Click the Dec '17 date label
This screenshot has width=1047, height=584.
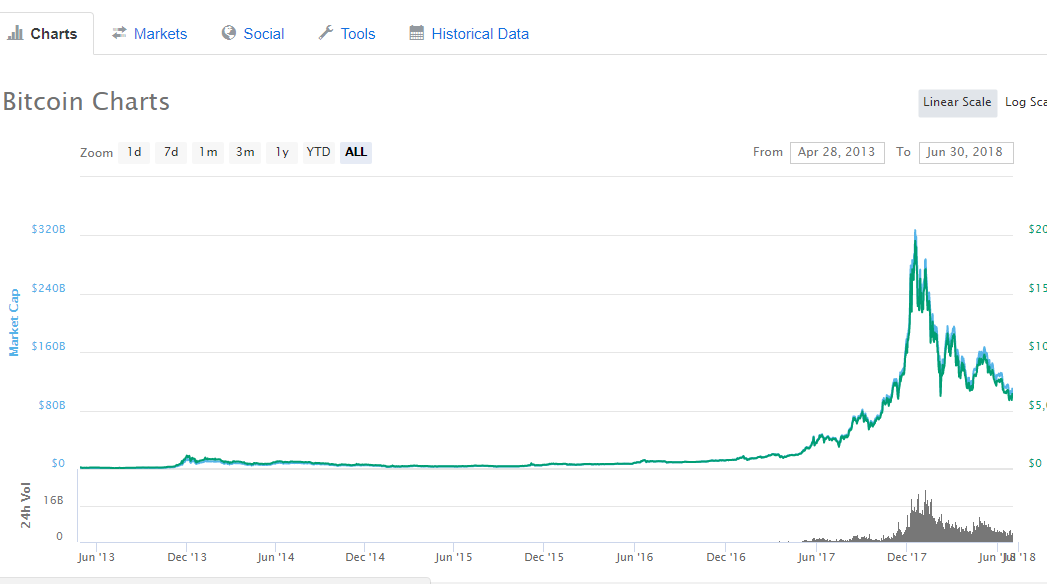tap(907, 557)
